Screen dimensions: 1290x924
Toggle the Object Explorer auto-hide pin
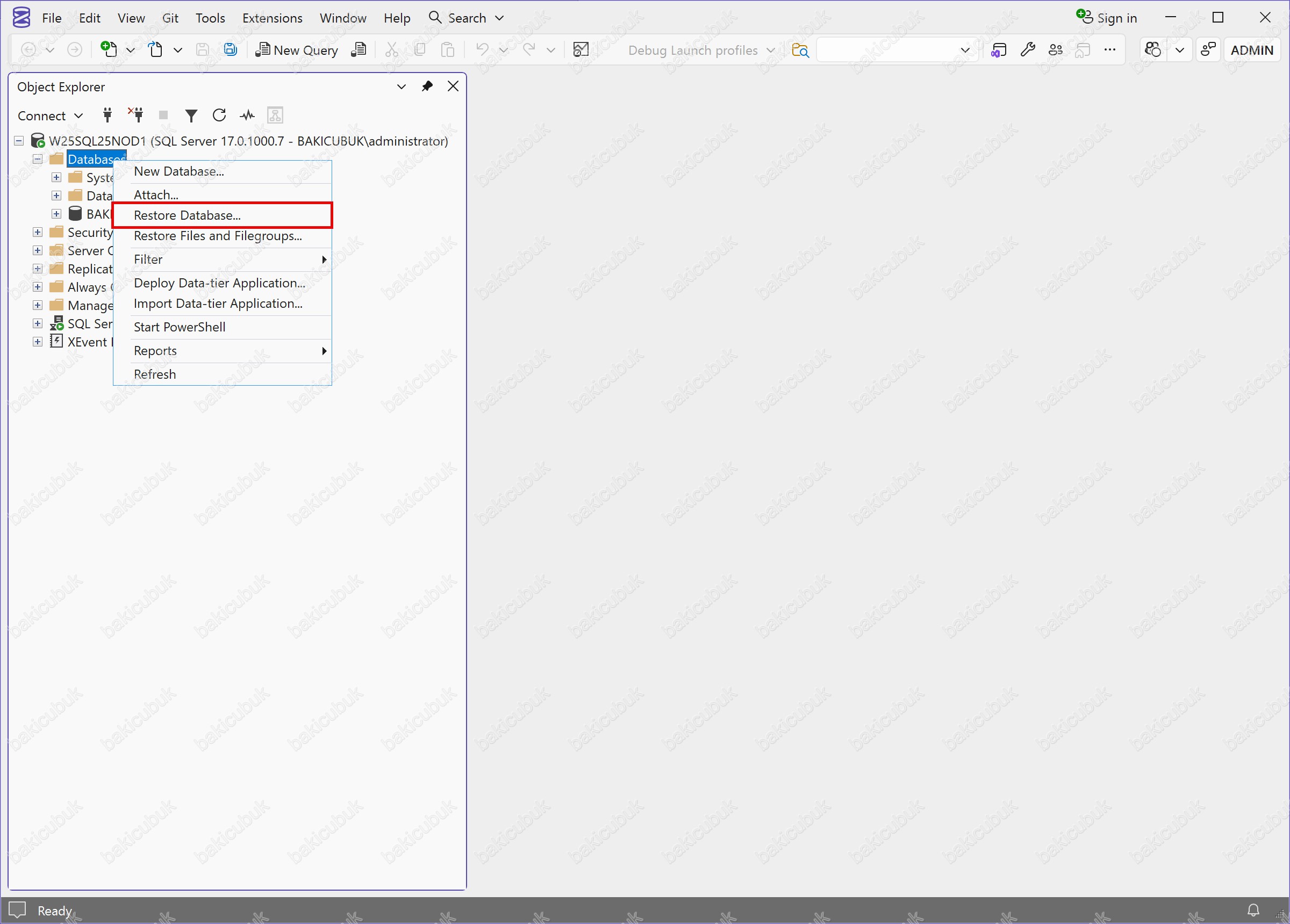(427, 86)
